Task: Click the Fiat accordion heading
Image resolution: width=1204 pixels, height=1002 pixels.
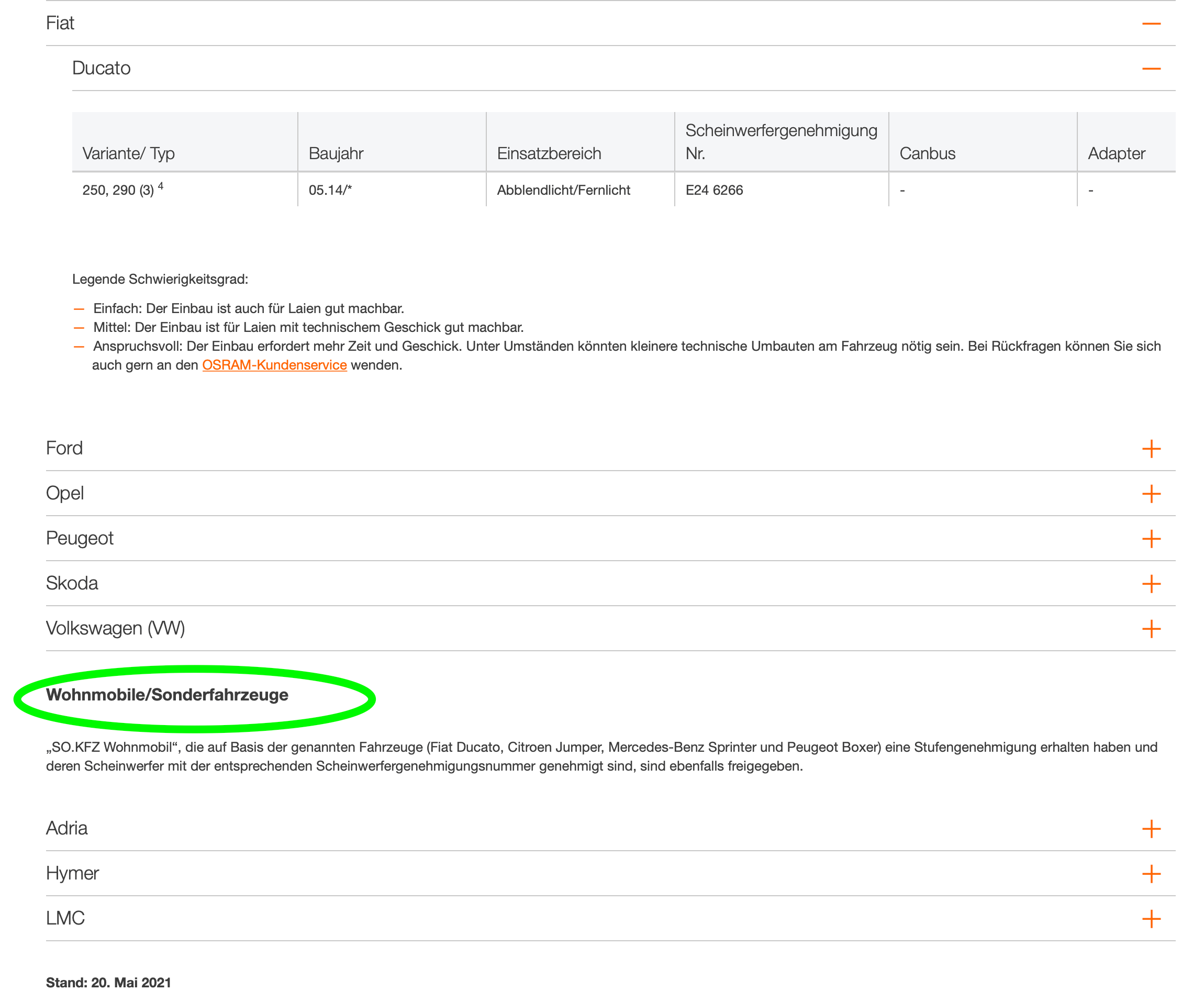Action: tap(60, 24)
